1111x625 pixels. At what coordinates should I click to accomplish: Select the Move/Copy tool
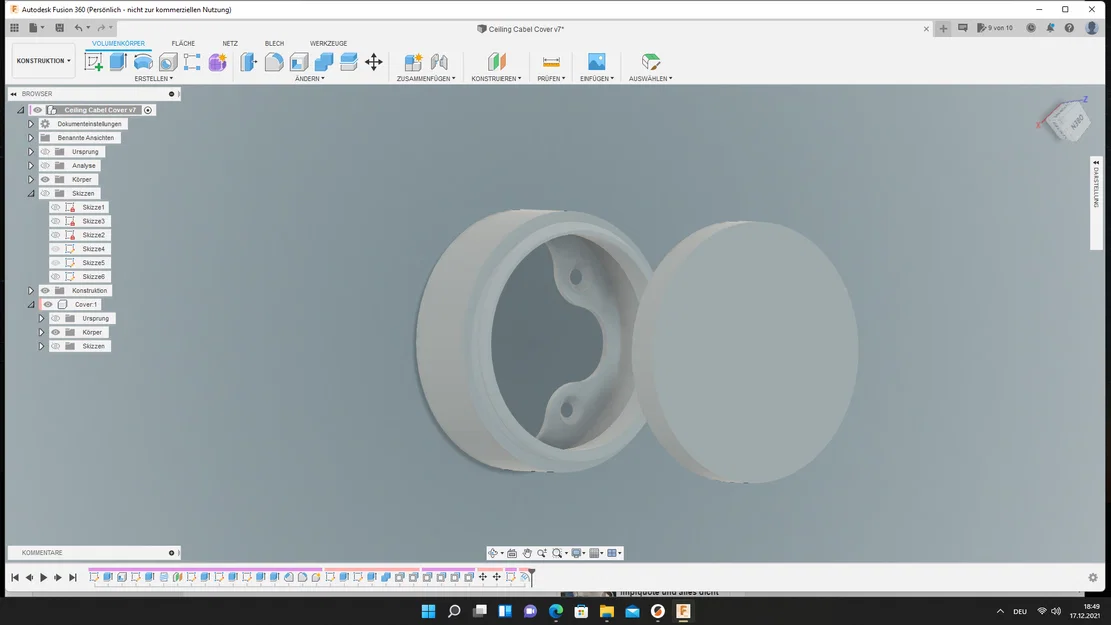coord(373,62)
